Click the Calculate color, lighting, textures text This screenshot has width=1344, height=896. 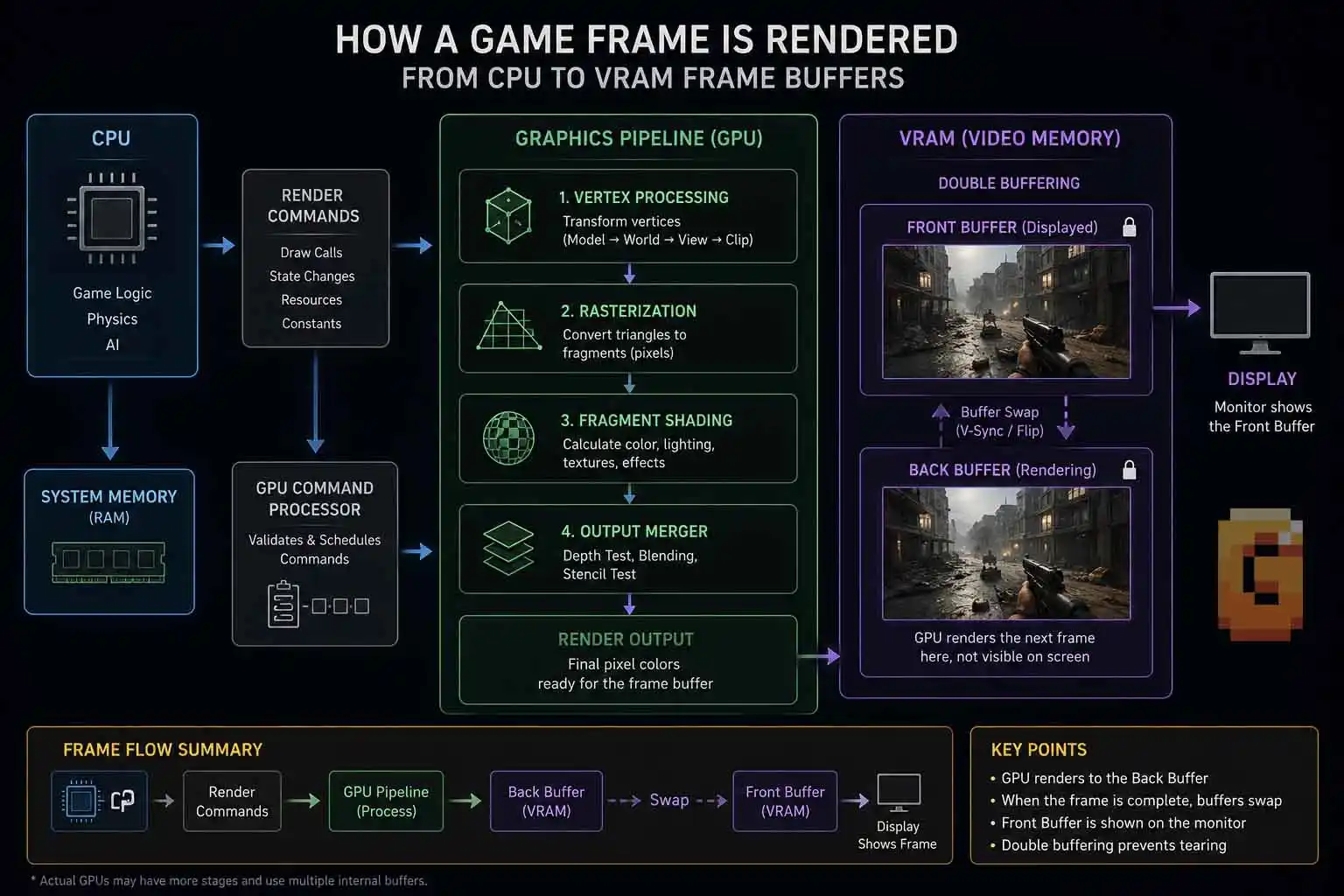coord(639,453)
